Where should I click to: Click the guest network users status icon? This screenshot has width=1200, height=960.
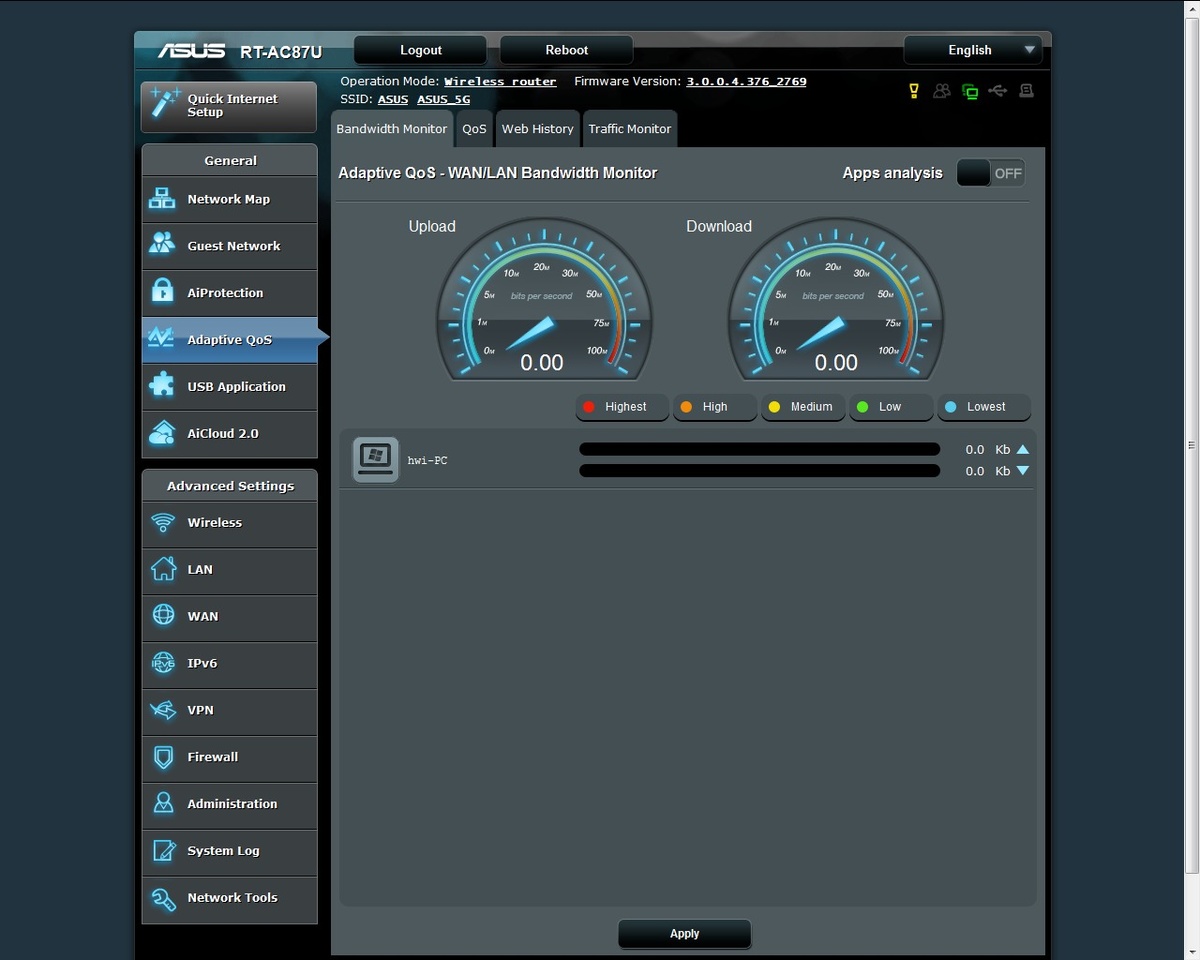click(x=941, y=91)
